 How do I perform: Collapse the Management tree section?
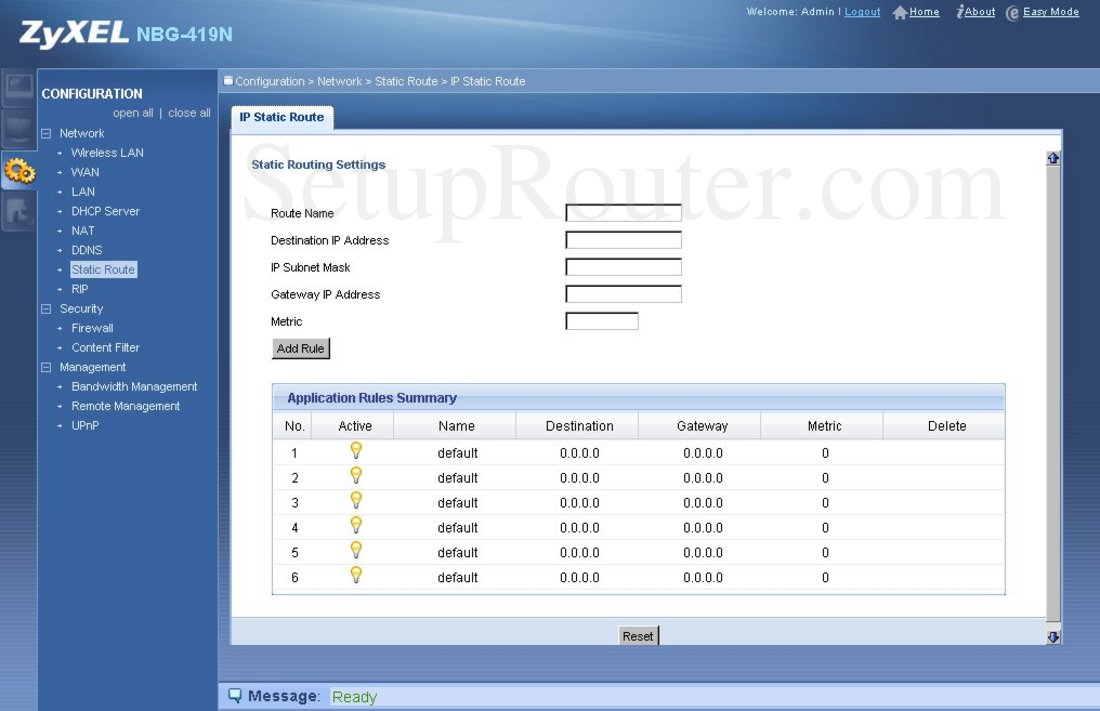[x=45, y=367]
